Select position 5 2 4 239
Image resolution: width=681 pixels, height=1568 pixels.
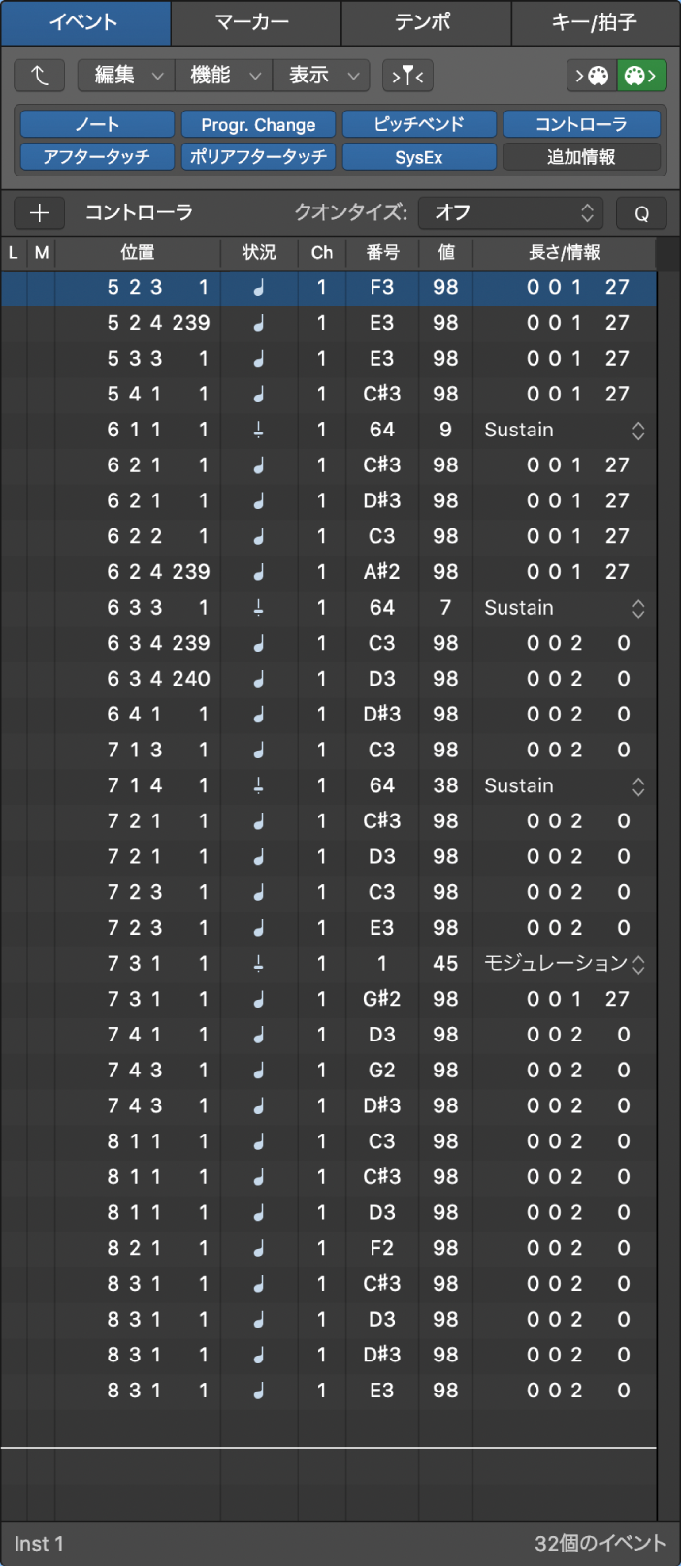click(x=158, y=323)
